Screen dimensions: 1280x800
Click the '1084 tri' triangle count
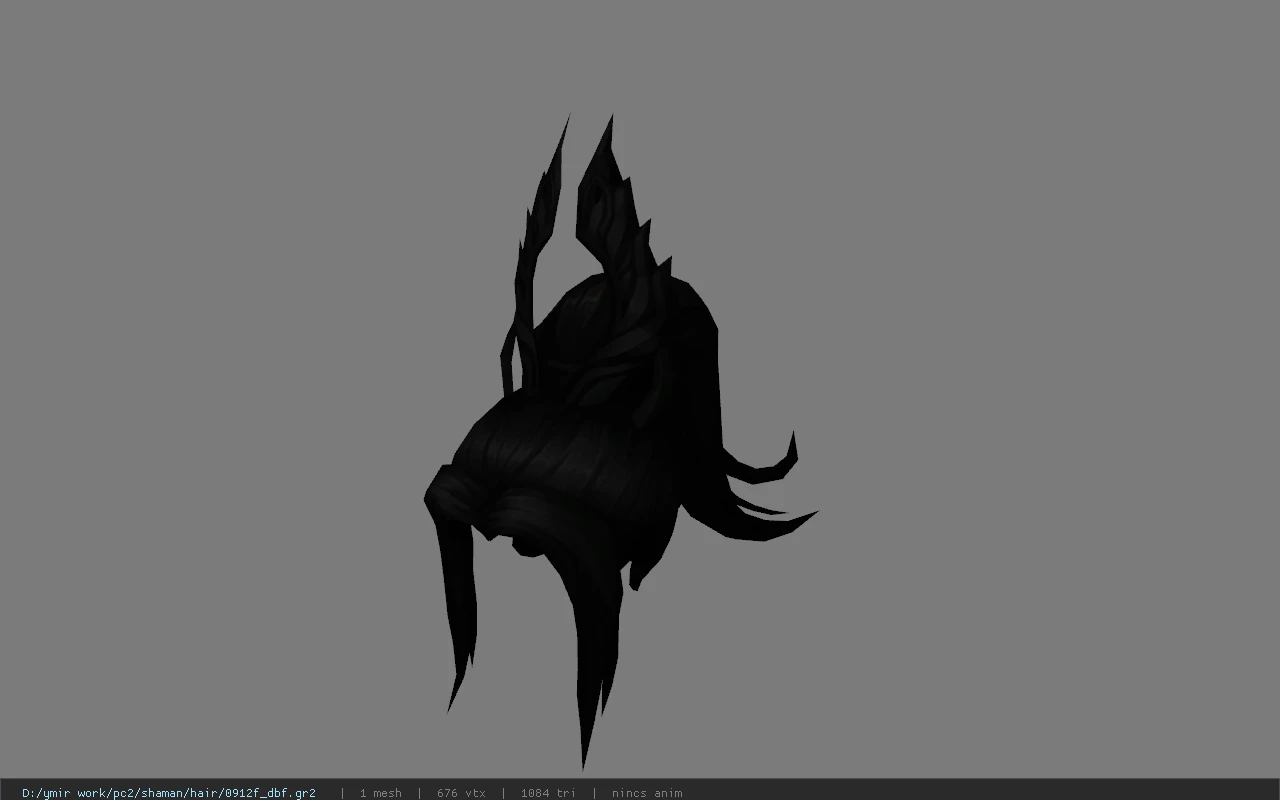tap(548, 793)
